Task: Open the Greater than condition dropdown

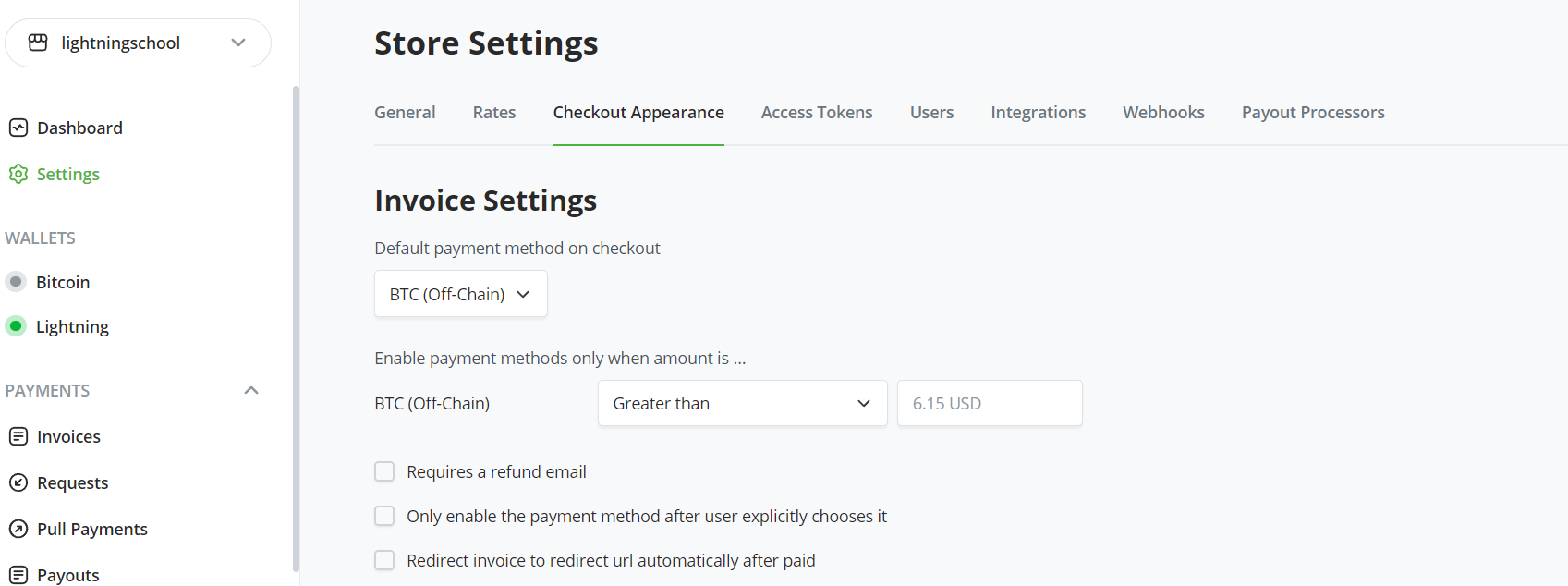Action: (x=742, y=403)
